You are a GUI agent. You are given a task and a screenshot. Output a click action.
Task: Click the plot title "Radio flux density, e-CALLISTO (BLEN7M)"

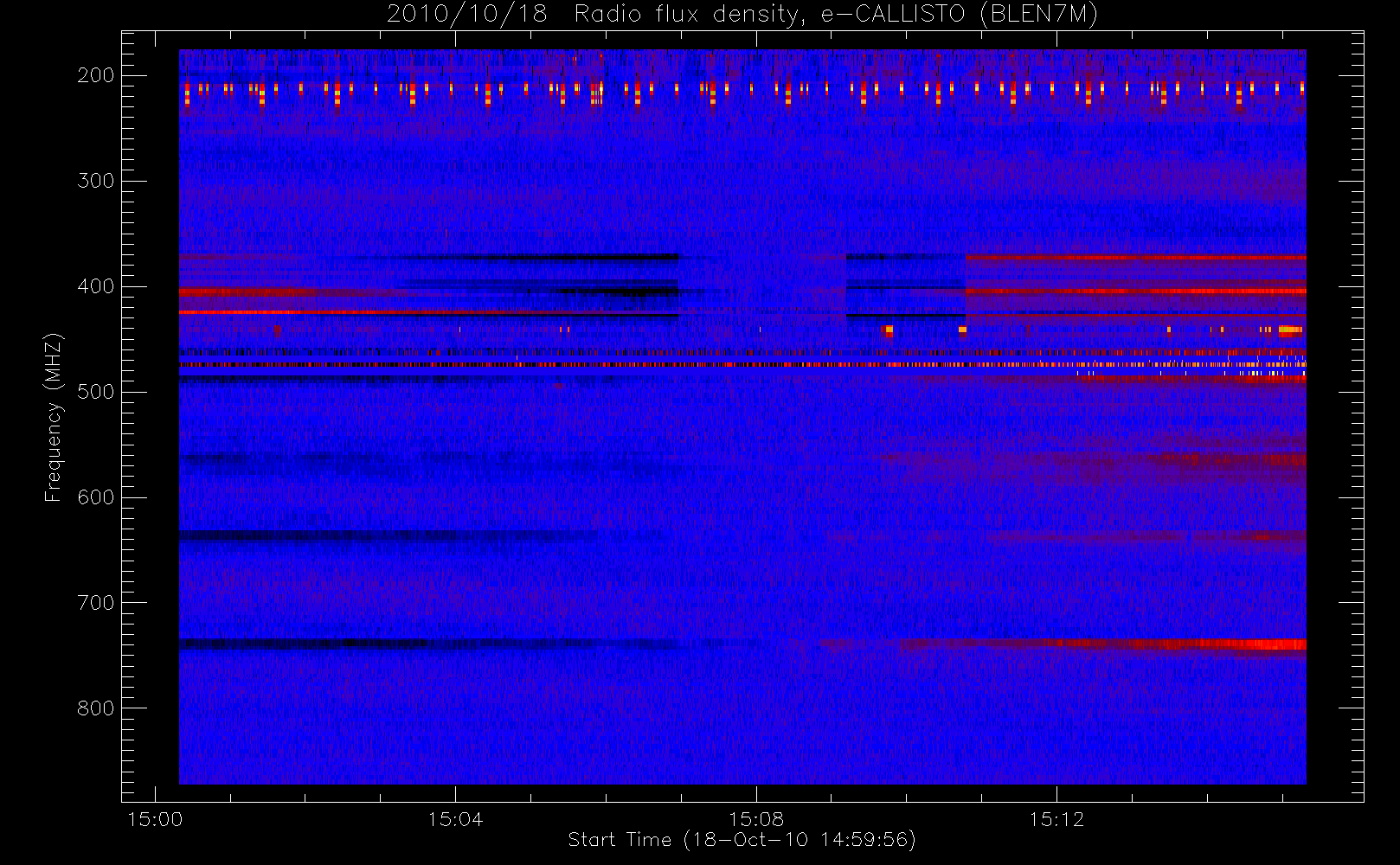tap(836, 15)
